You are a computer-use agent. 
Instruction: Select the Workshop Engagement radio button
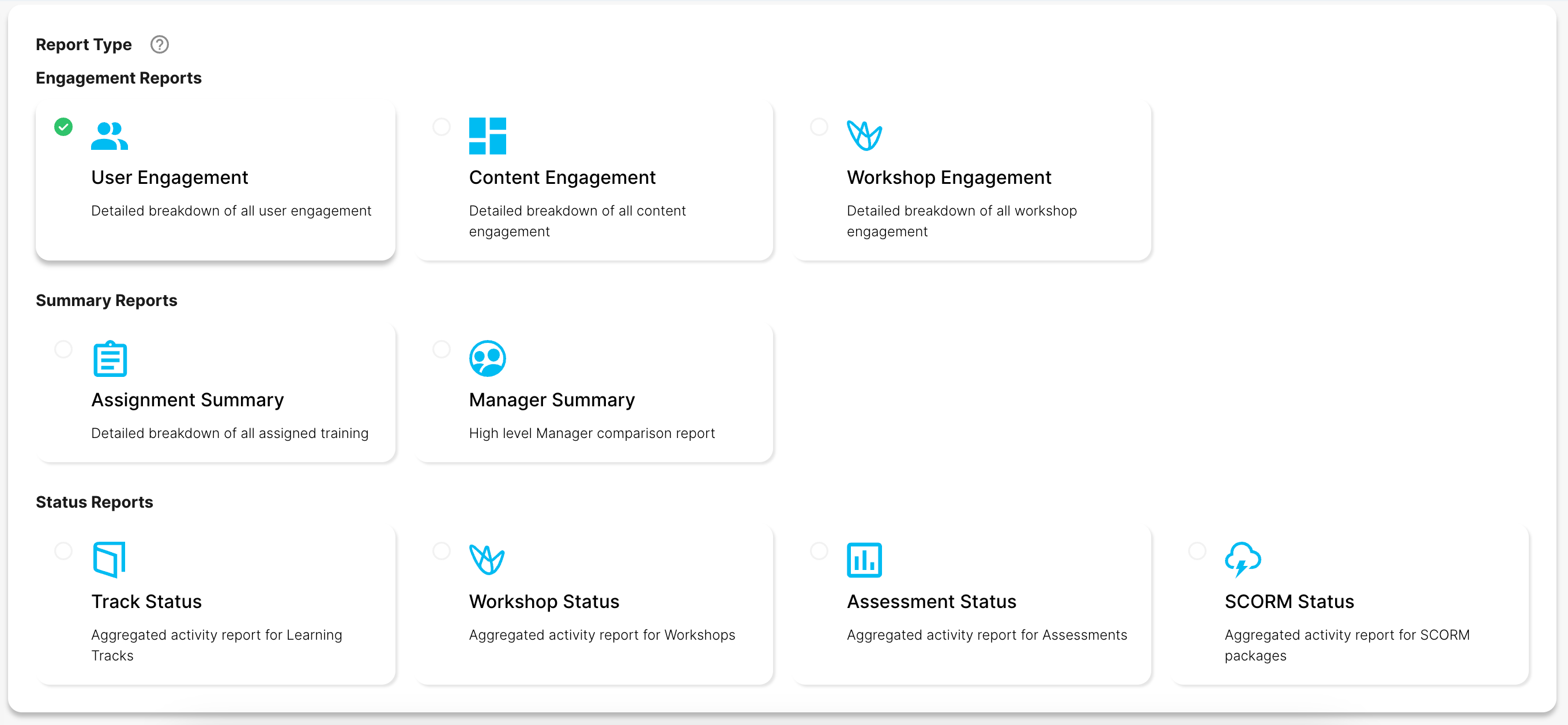(819, 127)
